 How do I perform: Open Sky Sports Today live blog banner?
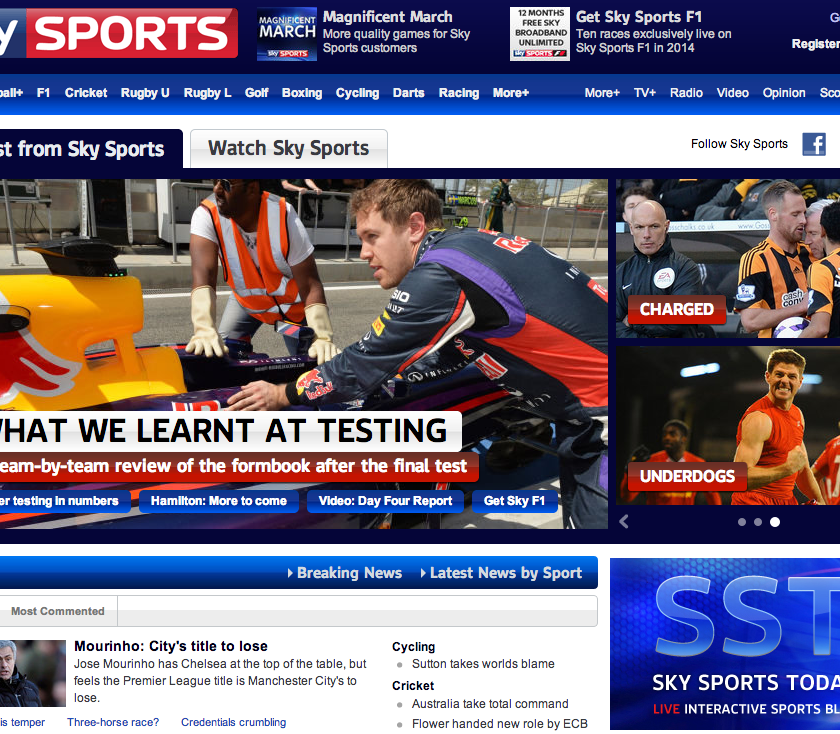pyautogui.click(x=725, y=644)
